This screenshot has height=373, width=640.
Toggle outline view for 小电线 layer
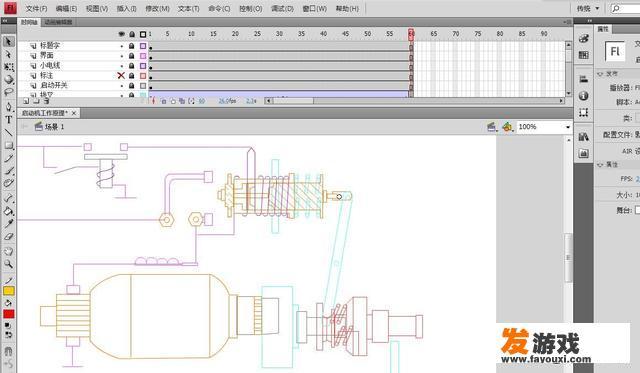143,66
